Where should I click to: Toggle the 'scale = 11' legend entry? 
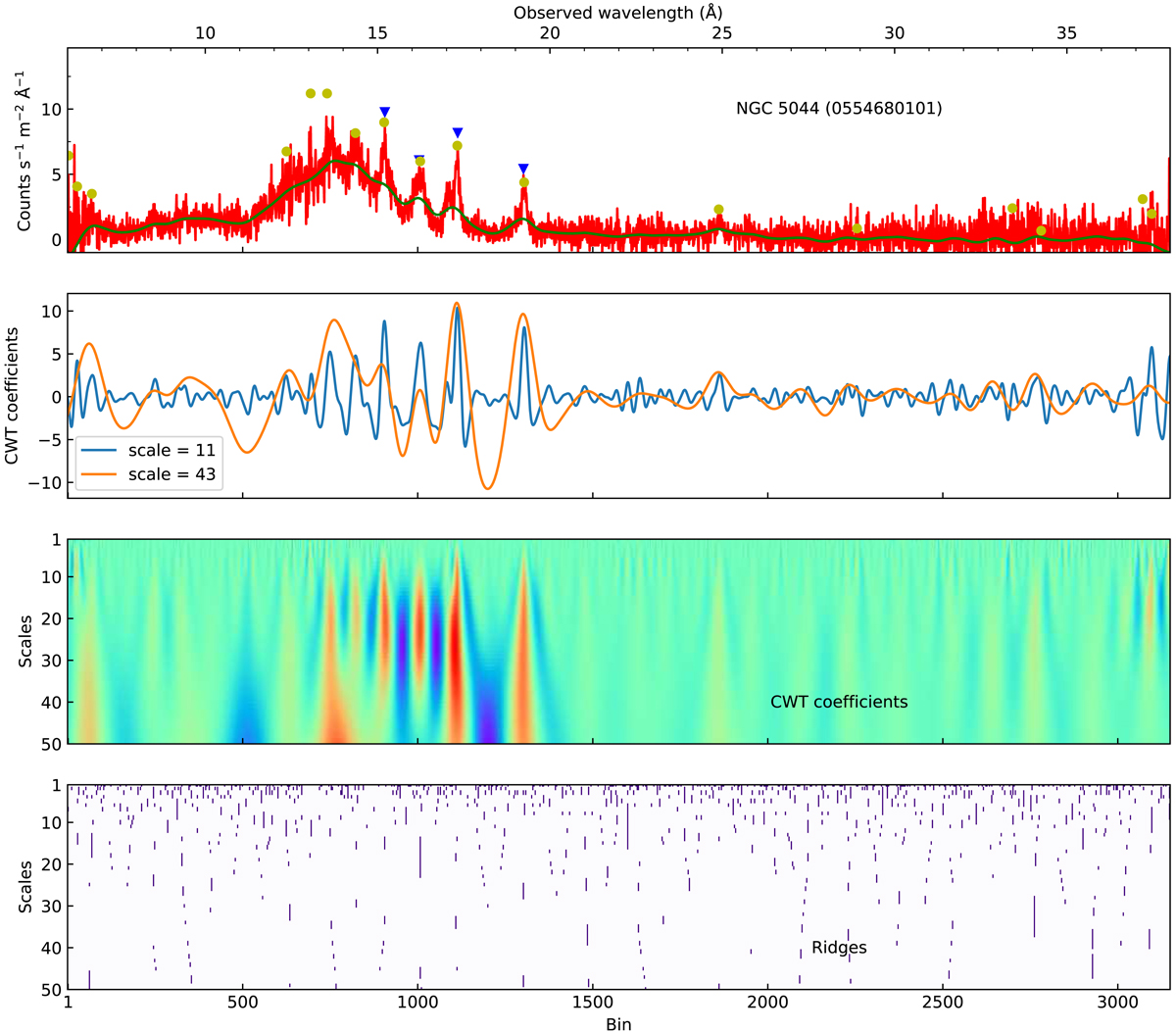(171, 451)
